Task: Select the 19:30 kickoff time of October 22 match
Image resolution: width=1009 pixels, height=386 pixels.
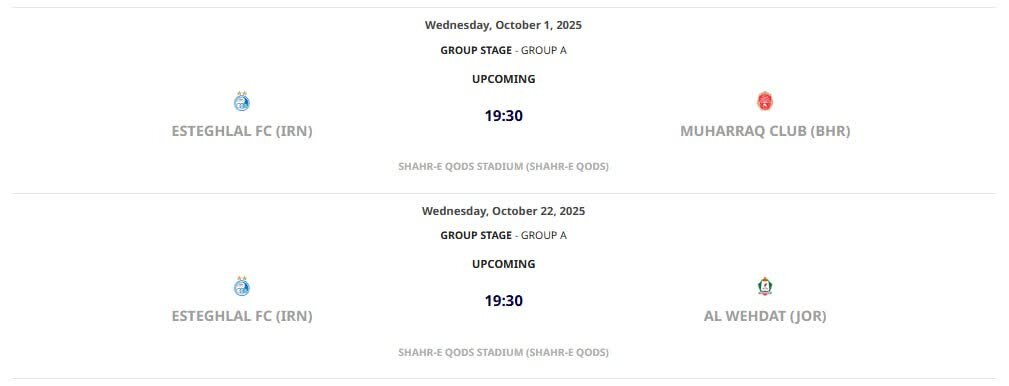Action: pos(504,301)
